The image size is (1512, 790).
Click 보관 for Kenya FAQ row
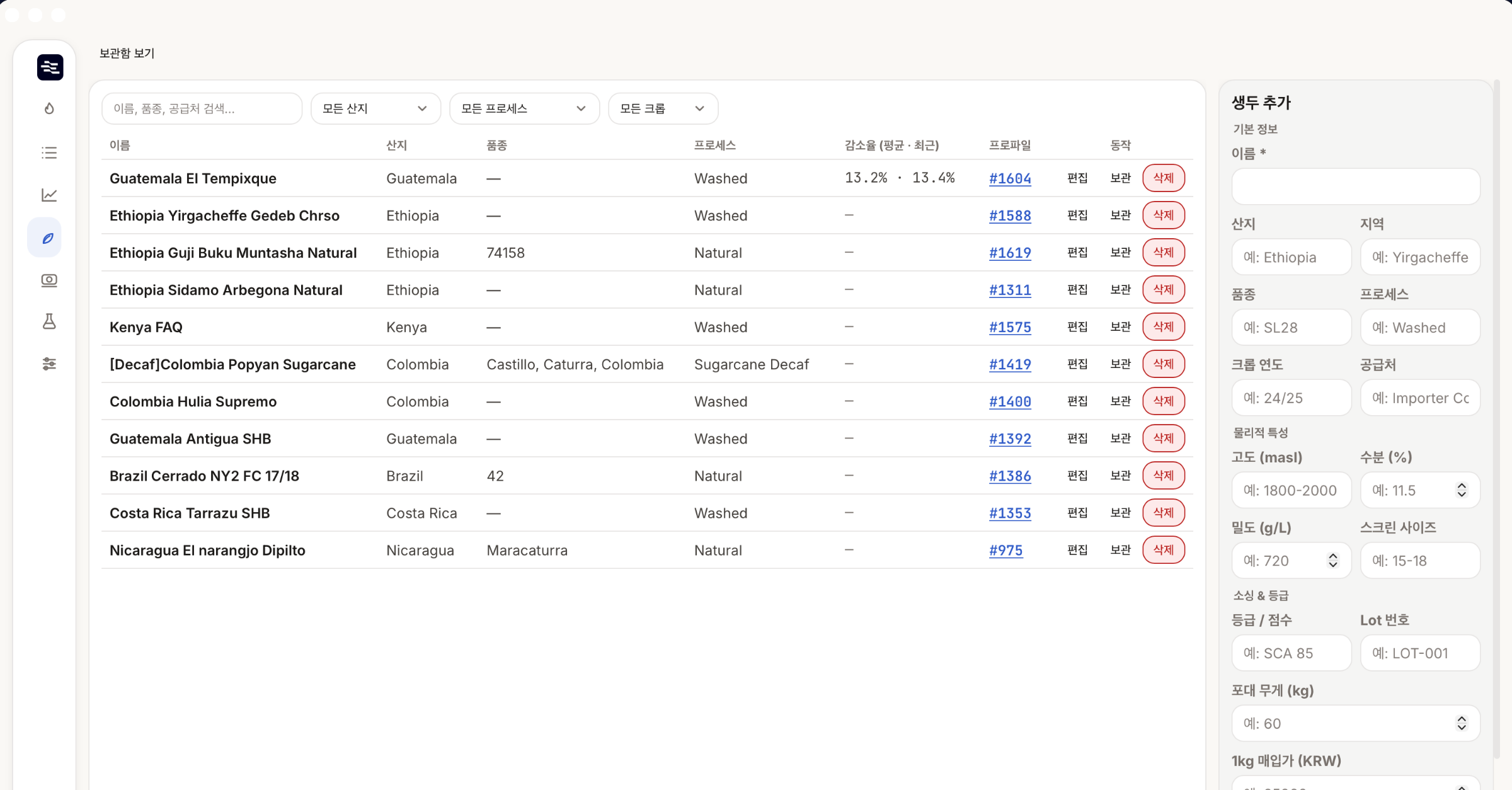(1120, 327)
